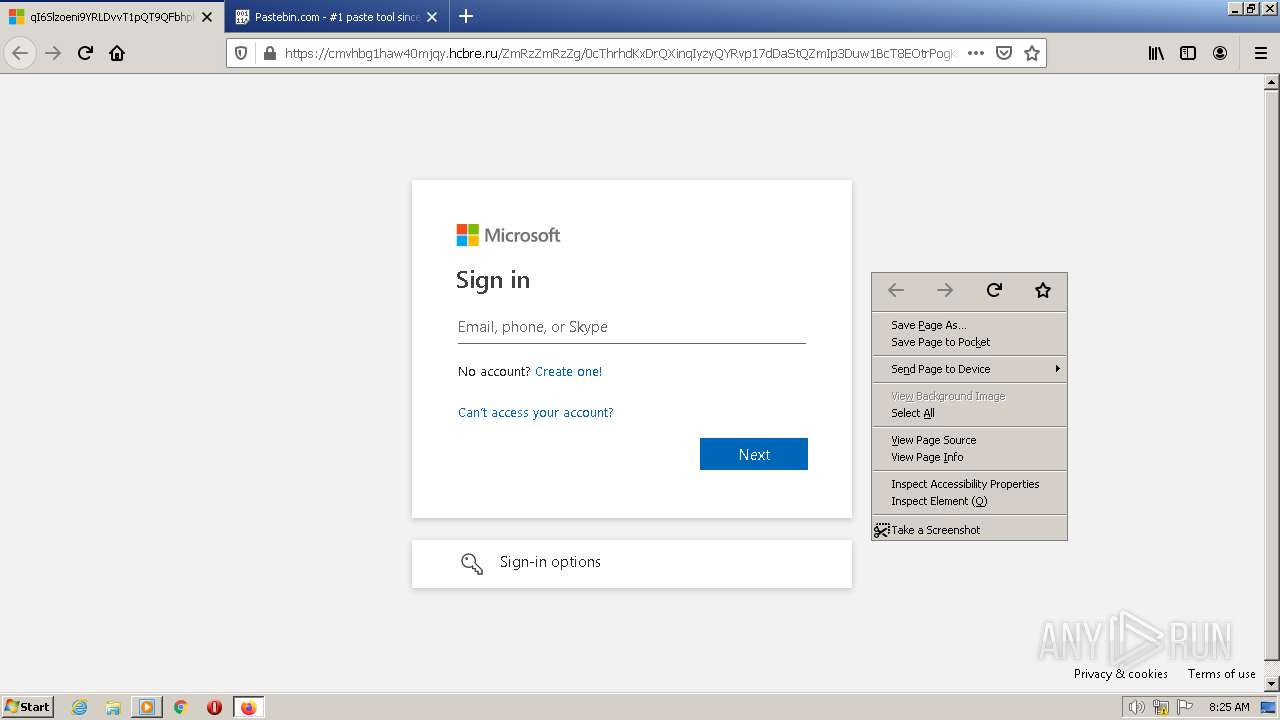Click the Email, phone, or Skype field
Screen dimensions: 1280x720
pos(631,327)
